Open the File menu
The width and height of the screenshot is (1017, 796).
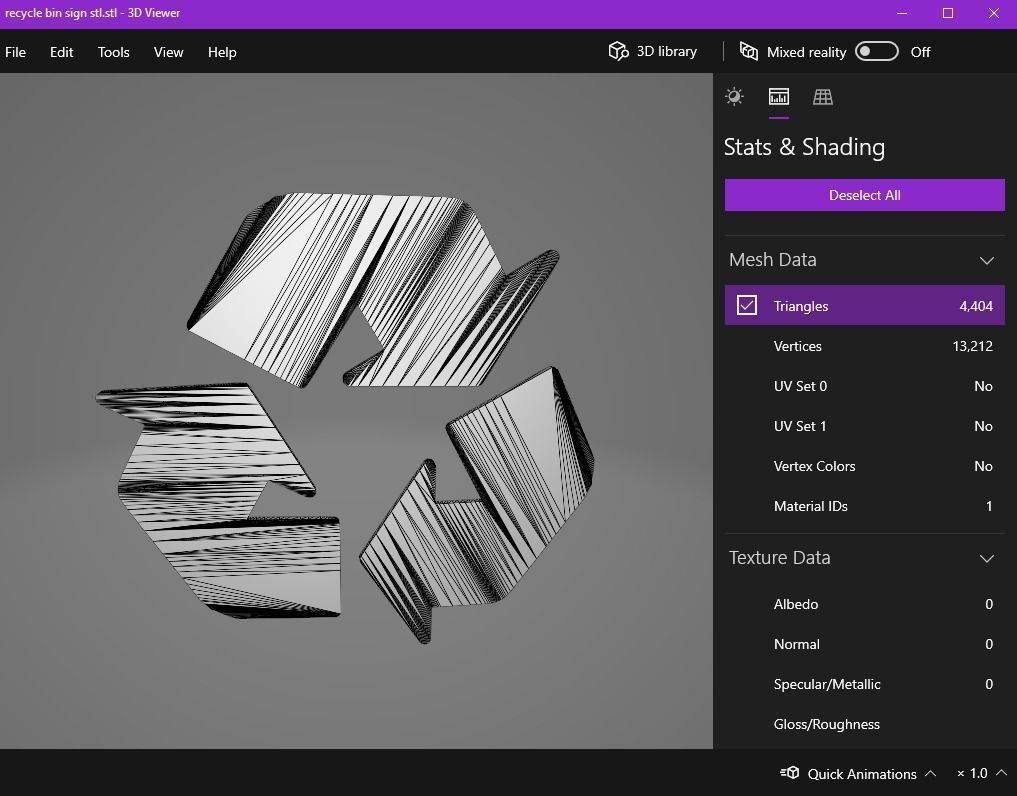click(16, 52)
